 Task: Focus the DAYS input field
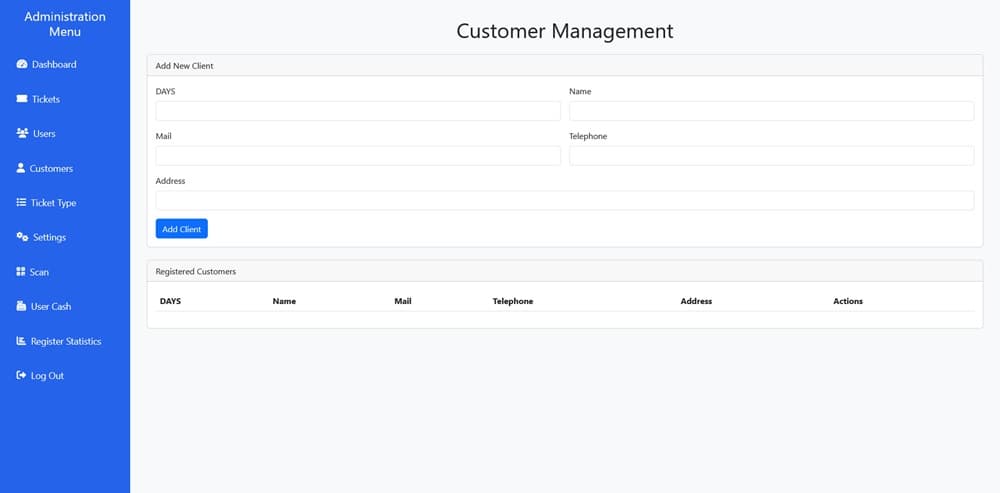[x=358, y=111]
